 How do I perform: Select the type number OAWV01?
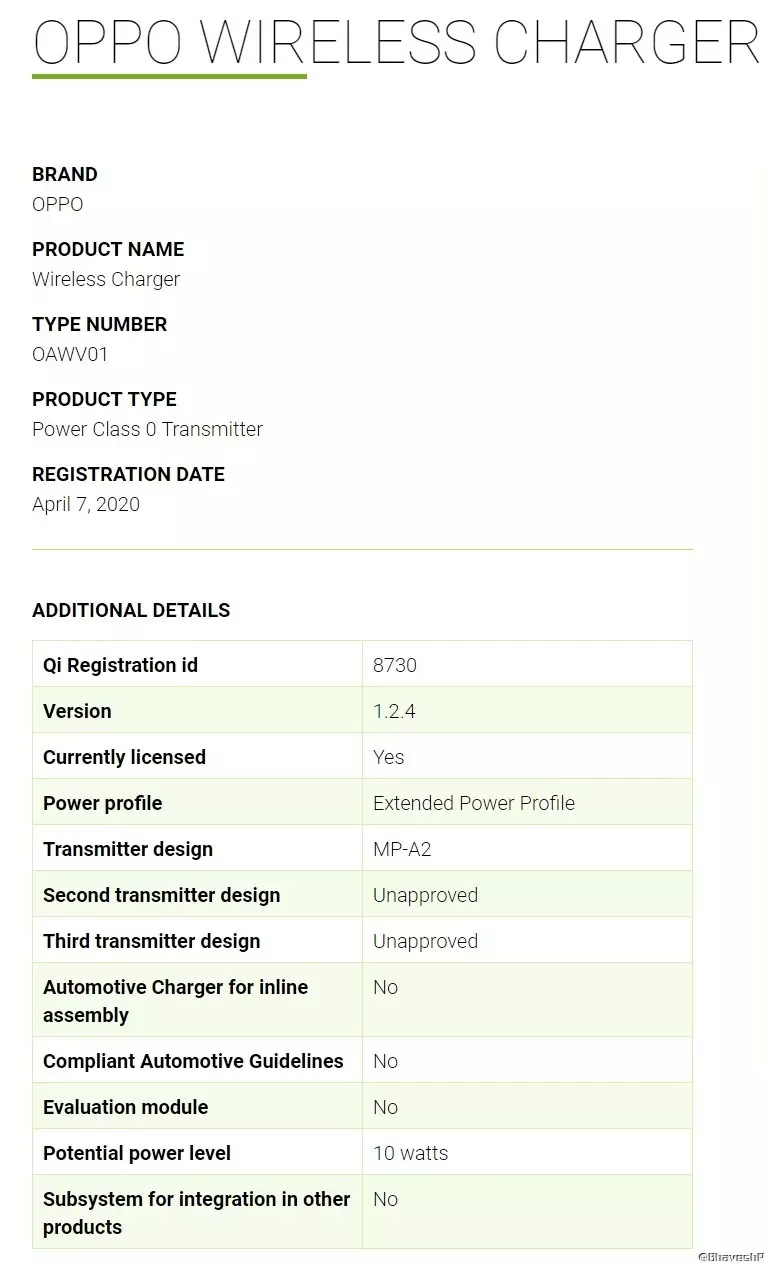[70, 354]
